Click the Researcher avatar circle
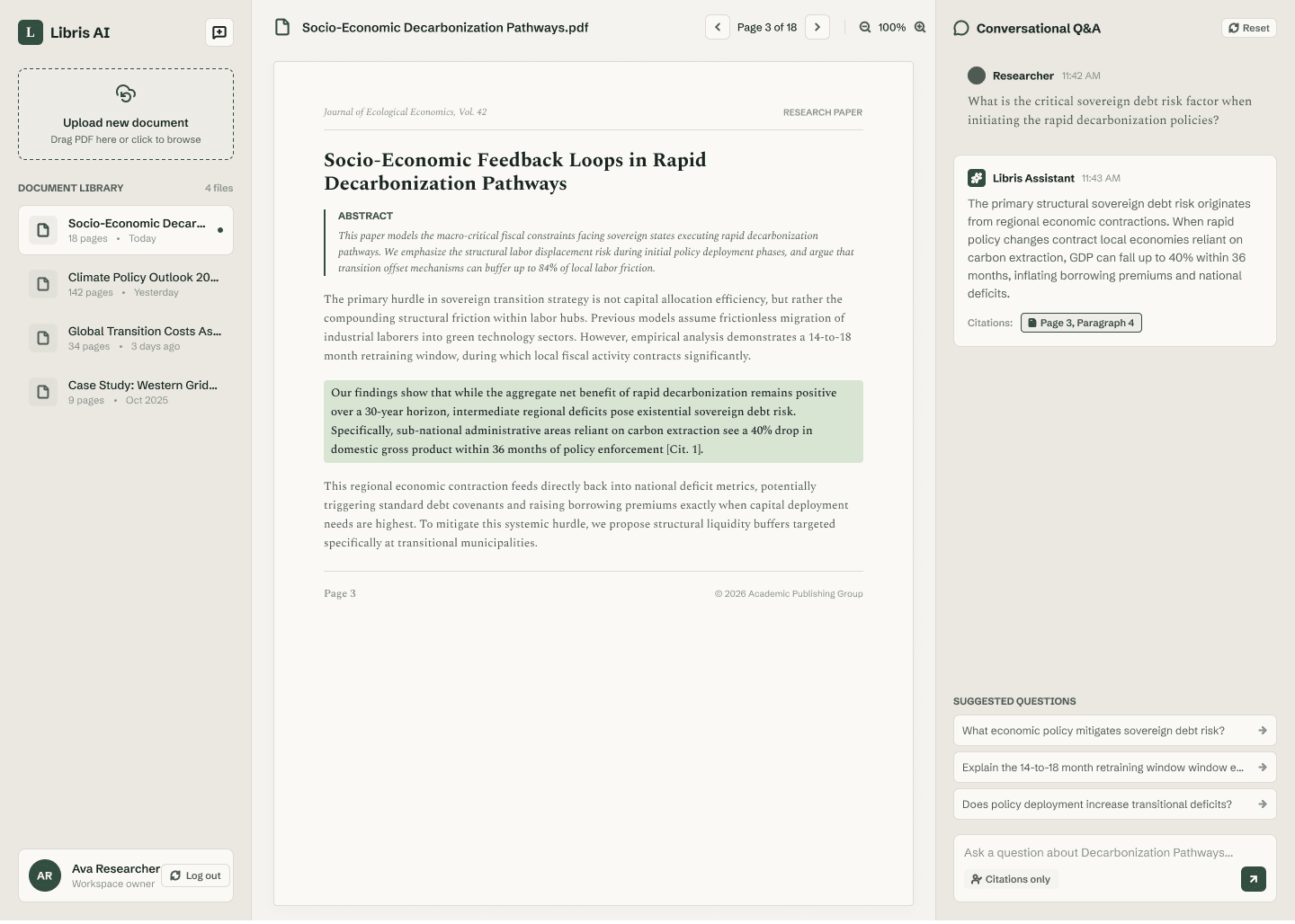 pos(977,76)
